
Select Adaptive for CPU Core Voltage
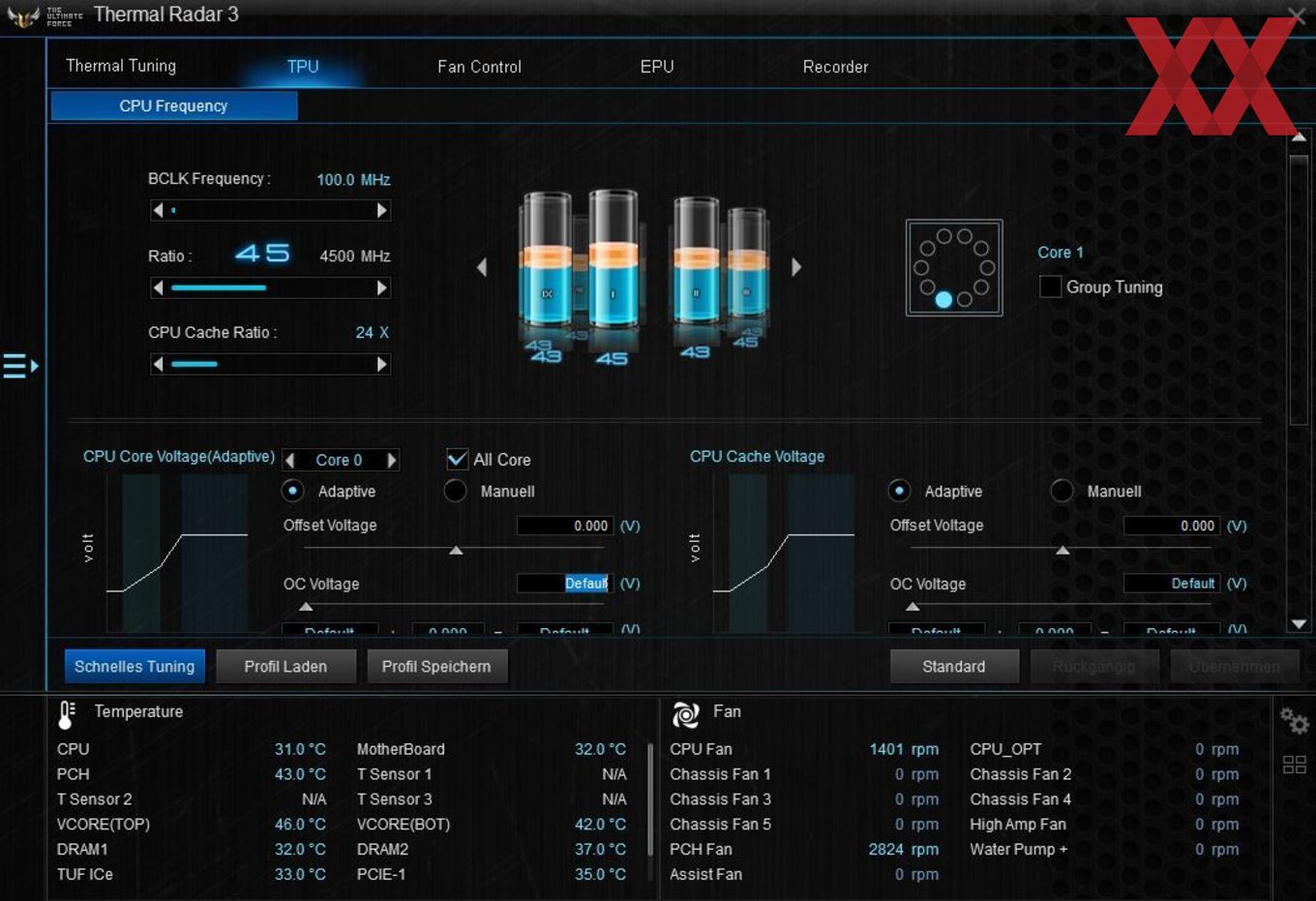292,491
